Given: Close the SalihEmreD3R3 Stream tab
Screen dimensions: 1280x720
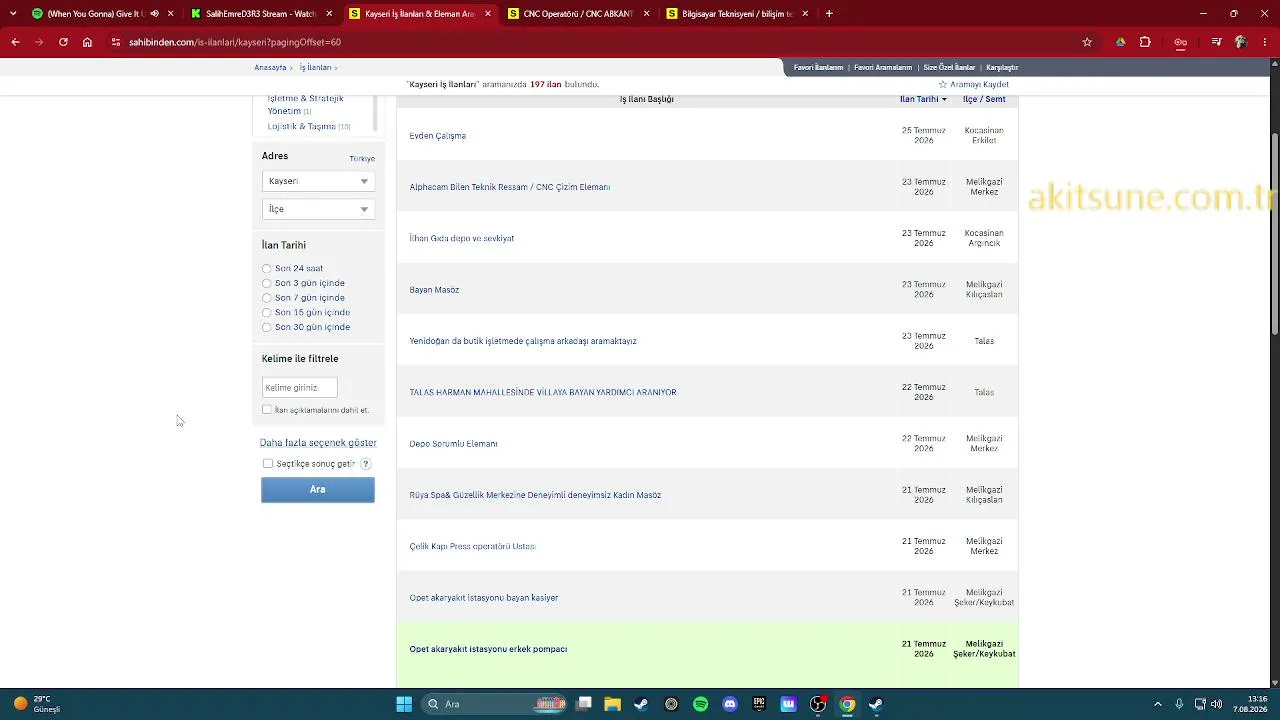Looking at the screenshot, I should click(329, 14).
